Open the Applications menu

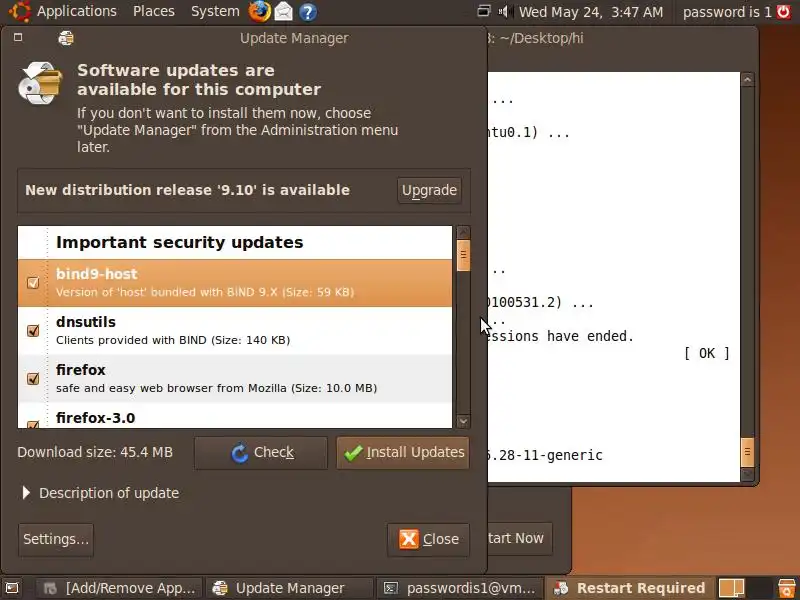coord(77,11)
